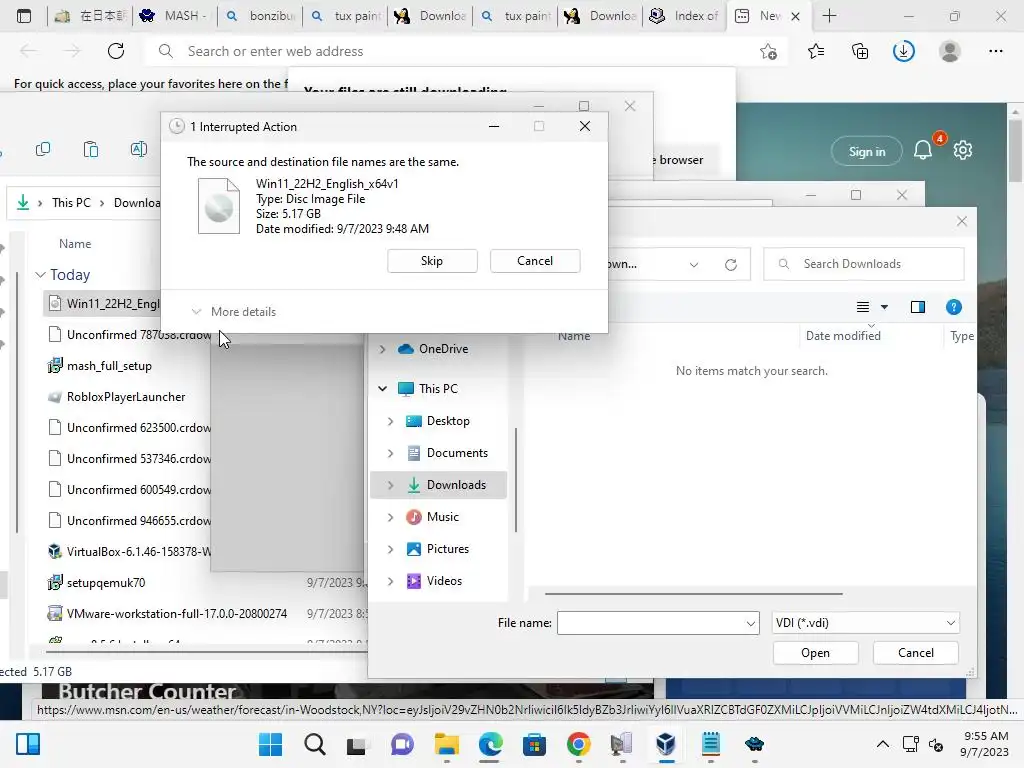Select the mash_full_setup file

109,366
